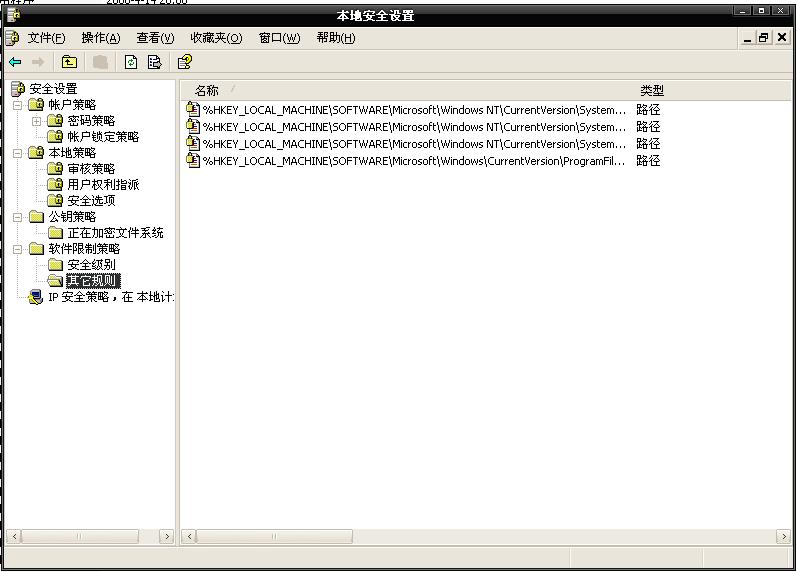The width and height of the screenshot is (797, 572).
Task: Select 帐户锁定策略 in the tree
Action: click(103, 136)
